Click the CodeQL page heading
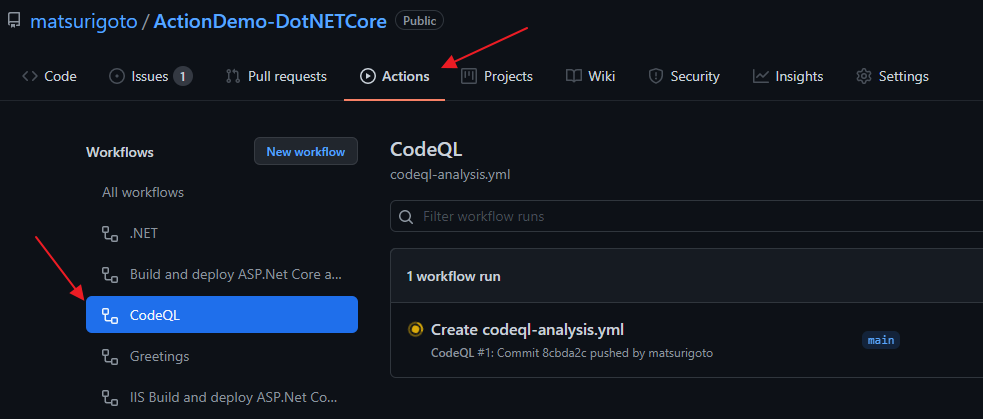 coord(426,150)
